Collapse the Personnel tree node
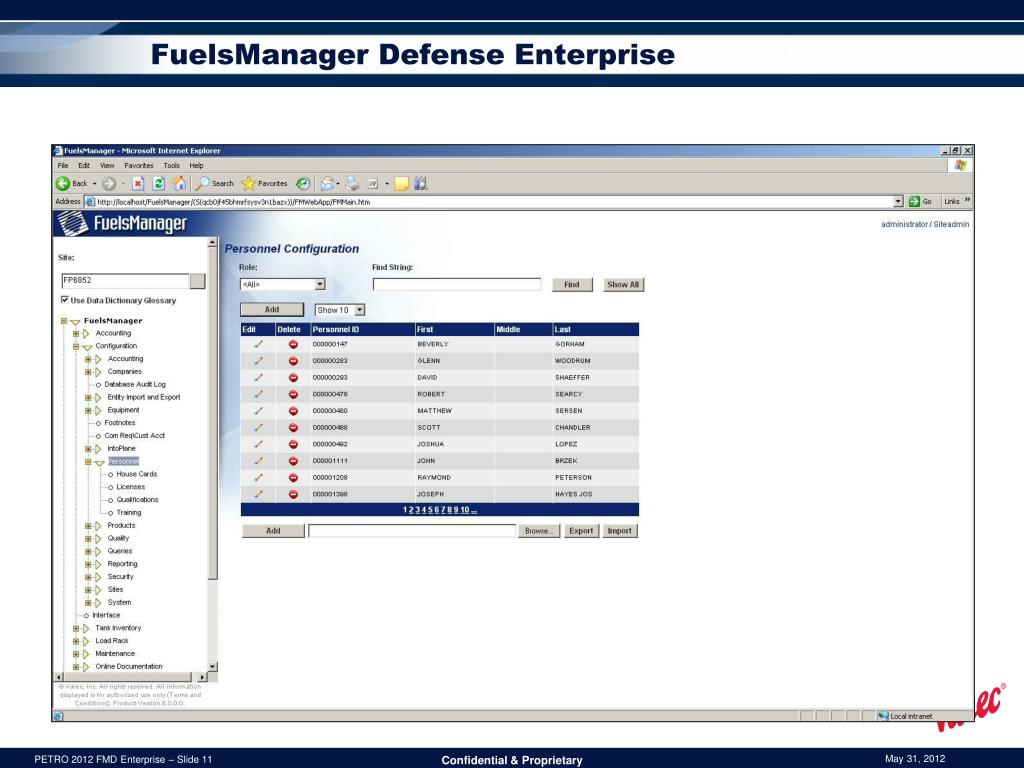 (x=88, y=462)
